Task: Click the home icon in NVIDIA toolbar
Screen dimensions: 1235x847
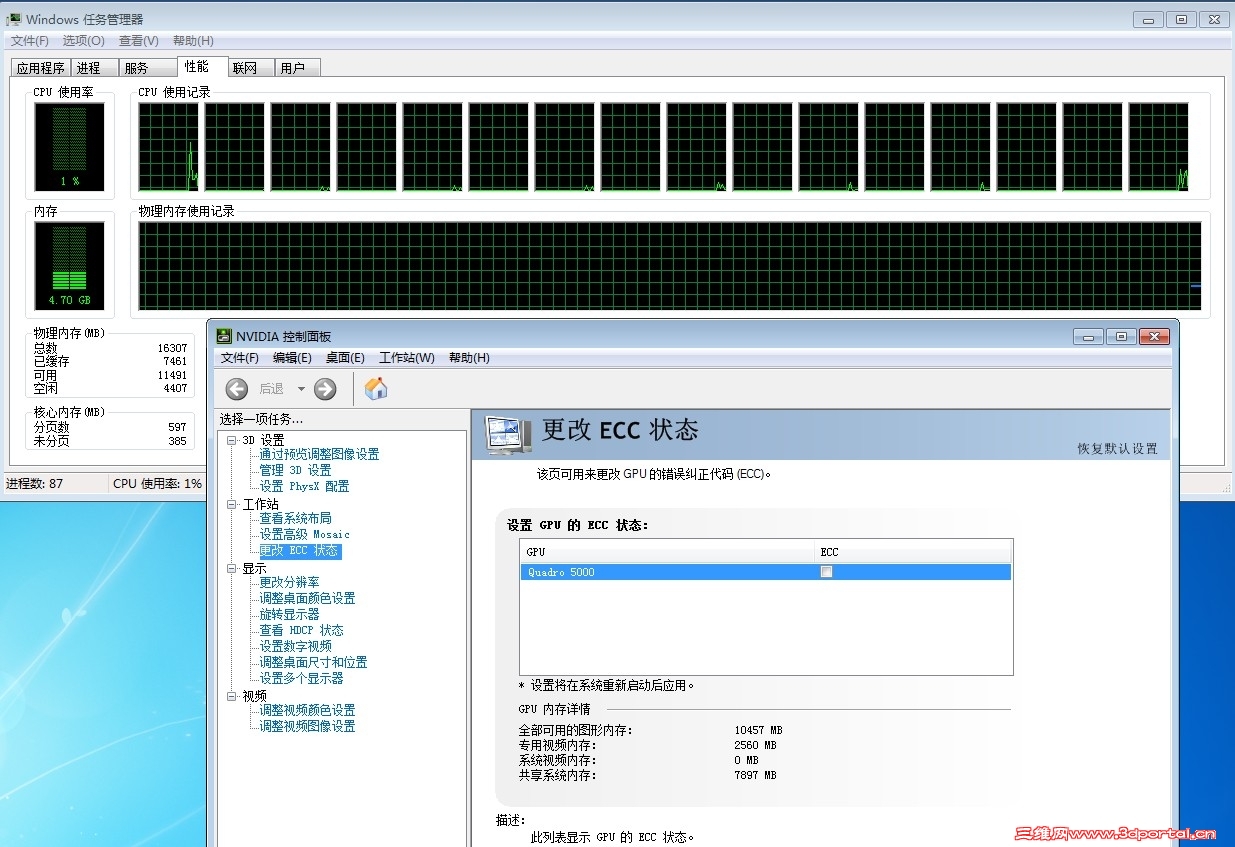Action: pyautogui.click(x=376, y=388)
